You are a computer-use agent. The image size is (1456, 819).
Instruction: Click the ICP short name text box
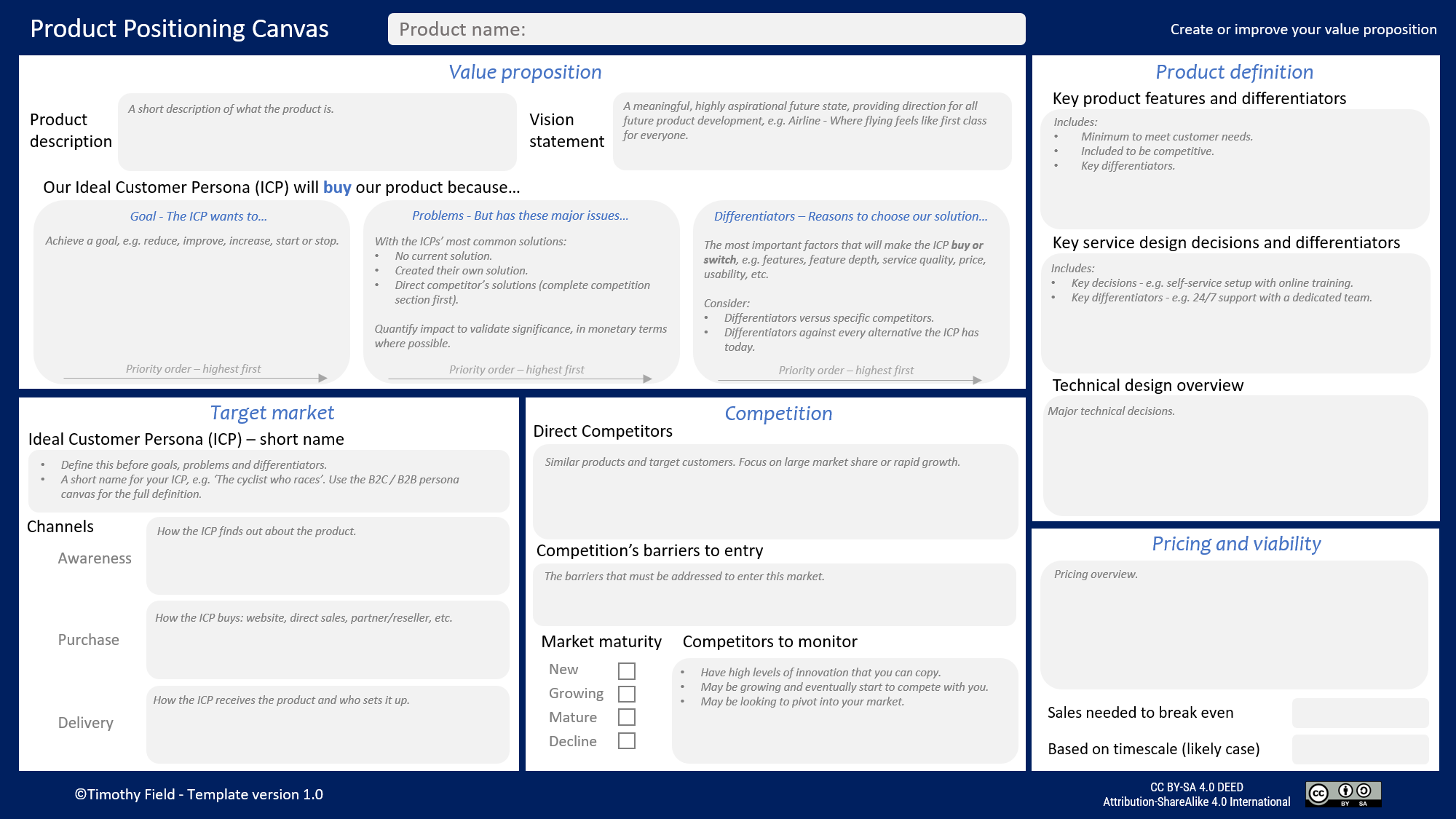[x=269, y=480]
